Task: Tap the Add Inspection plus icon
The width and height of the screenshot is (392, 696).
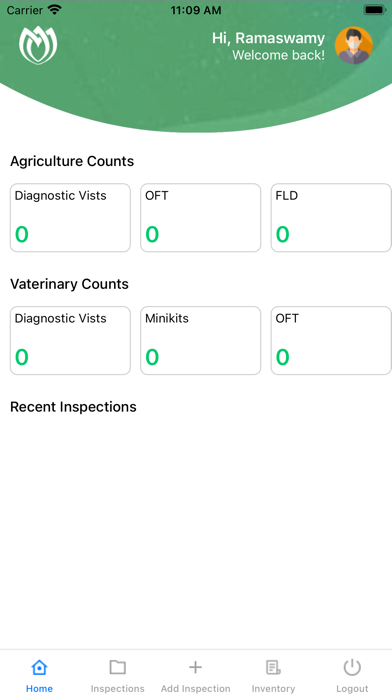Action: 195,667
